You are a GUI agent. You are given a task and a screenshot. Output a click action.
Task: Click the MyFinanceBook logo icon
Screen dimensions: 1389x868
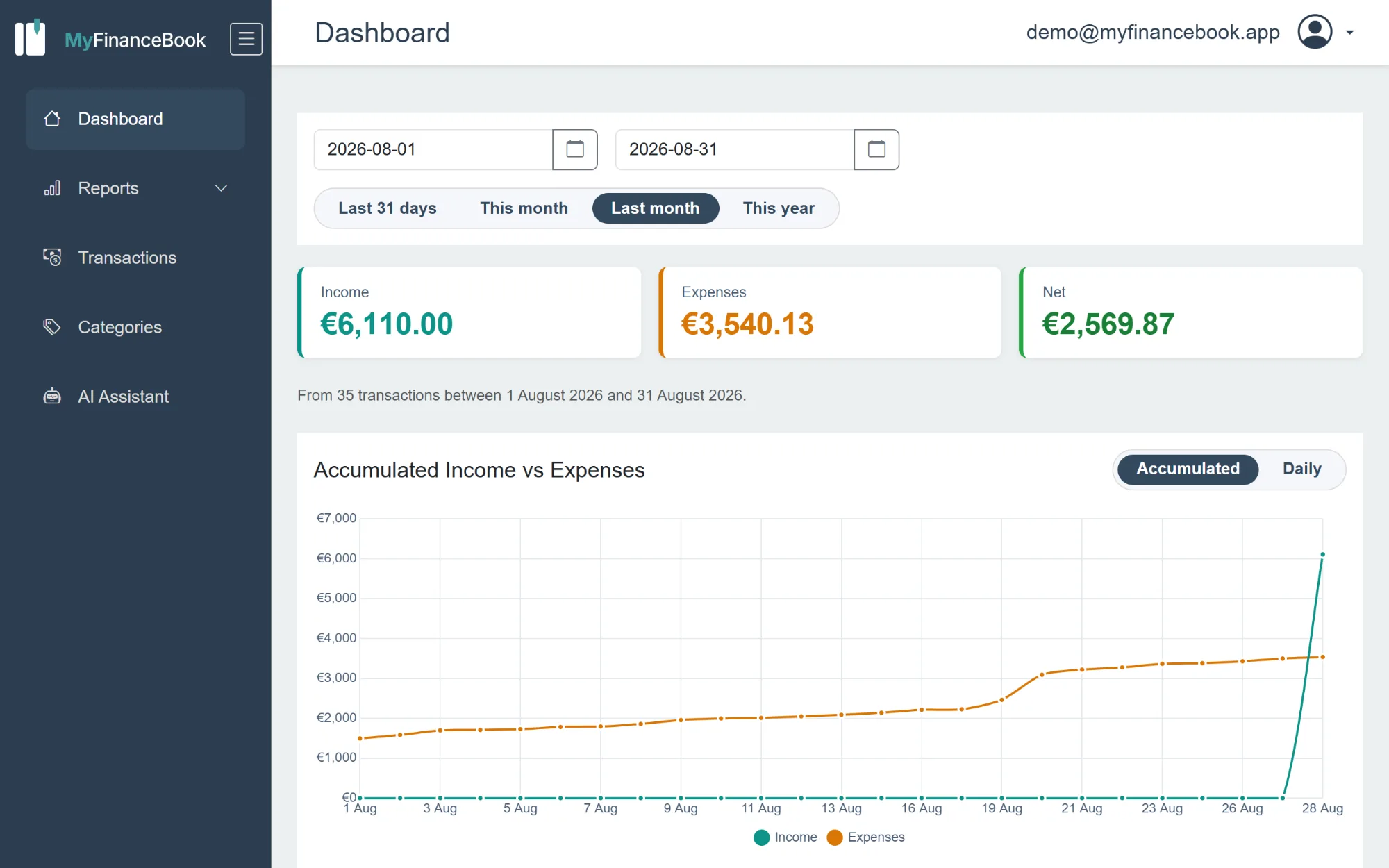click(31, 38)
